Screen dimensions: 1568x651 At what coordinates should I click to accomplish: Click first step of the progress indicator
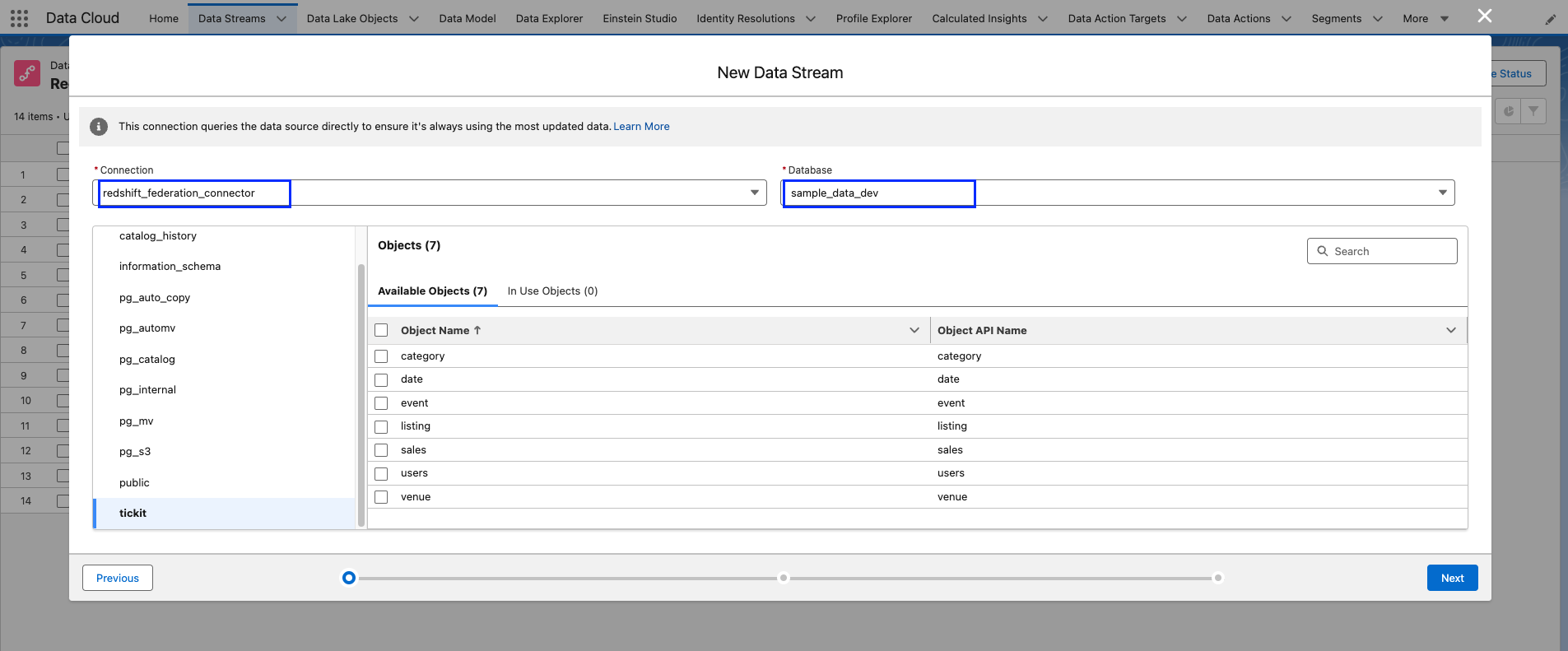pos(349,578)
